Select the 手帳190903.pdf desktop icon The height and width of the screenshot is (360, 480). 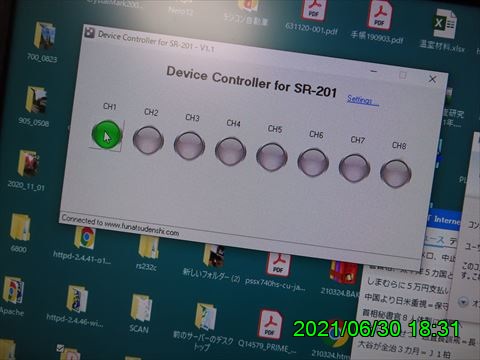(x=379, y=16)
